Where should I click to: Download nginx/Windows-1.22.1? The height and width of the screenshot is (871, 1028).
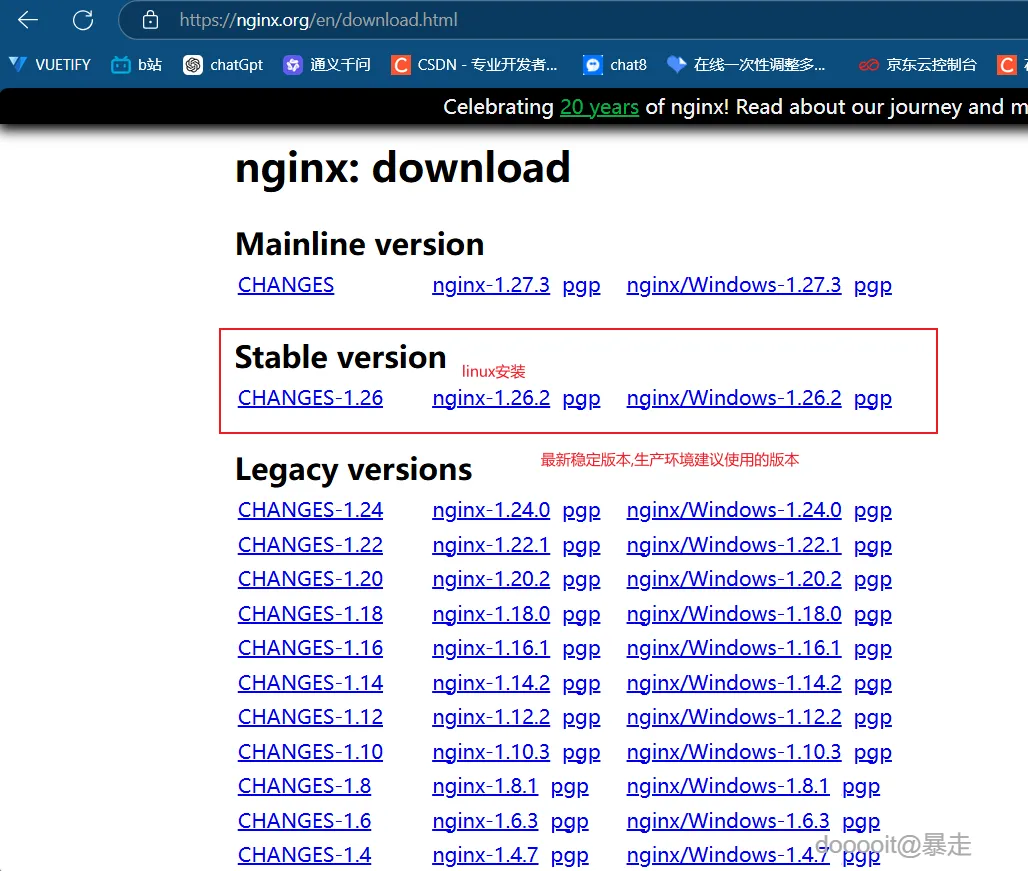(734, 545)
